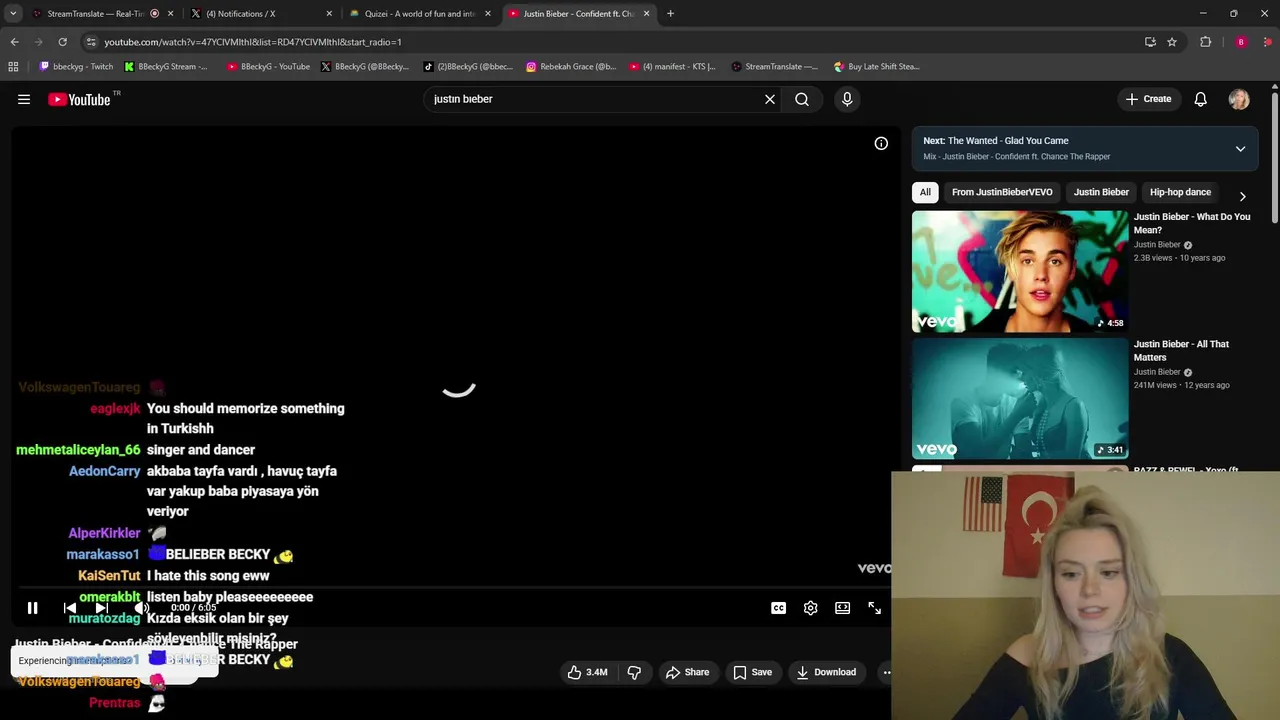Open Chrome three-dot menu
Image resolution: width=1280 pixels, height=720 pixels.
point(1268,42)
